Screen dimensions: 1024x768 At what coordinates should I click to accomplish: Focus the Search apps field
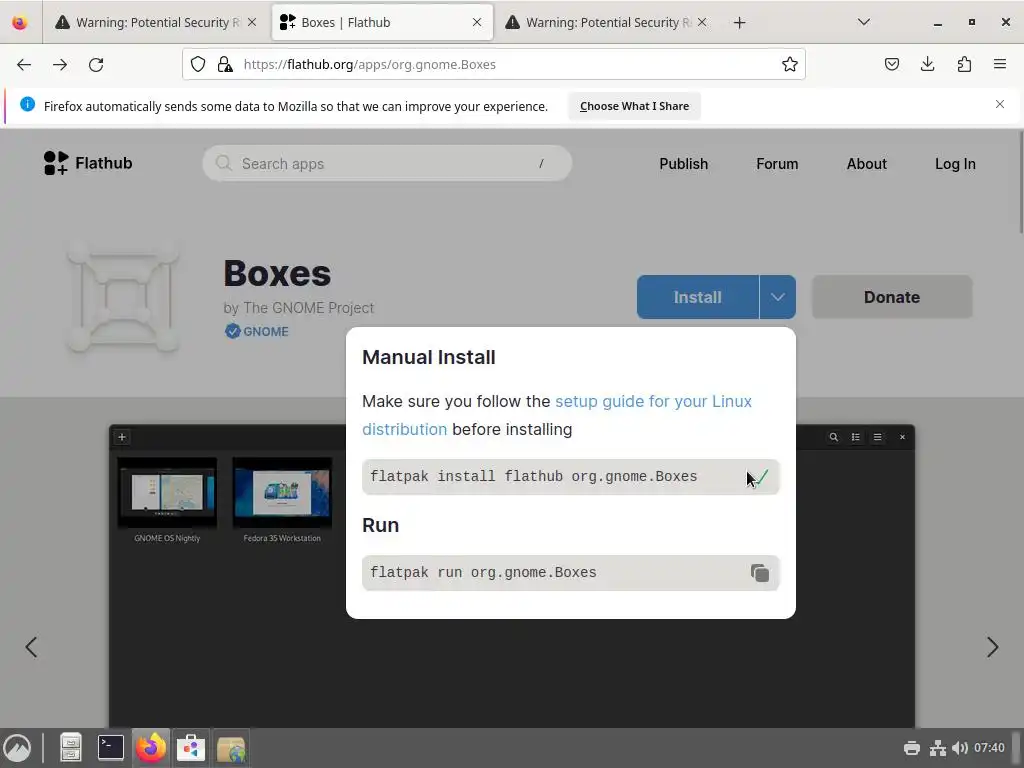pyautogui.click(x=387, y=163)
